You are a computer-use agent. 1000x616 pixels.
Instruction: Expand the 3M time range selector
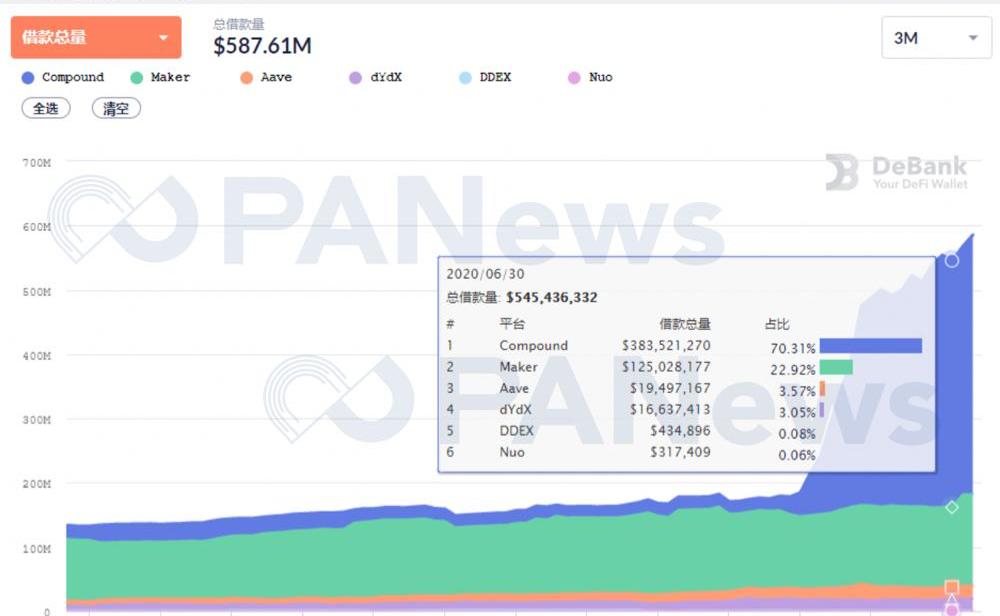pos(935,38)
